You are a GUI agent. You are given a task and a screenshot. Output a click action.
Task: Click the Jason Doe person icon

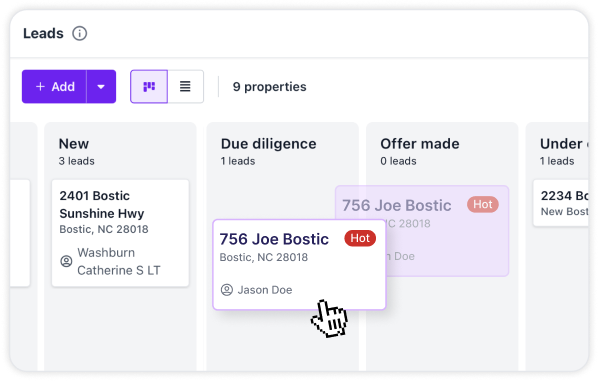(227, 290)
